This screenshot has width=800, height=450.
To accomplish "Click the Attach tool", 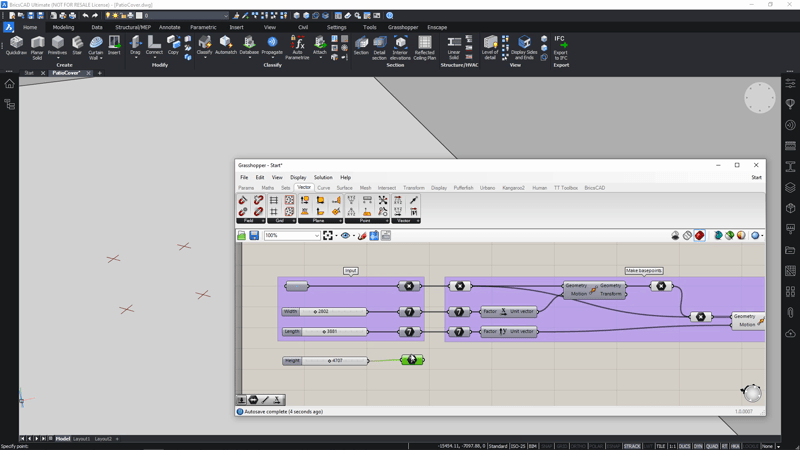I will [319, 45].
